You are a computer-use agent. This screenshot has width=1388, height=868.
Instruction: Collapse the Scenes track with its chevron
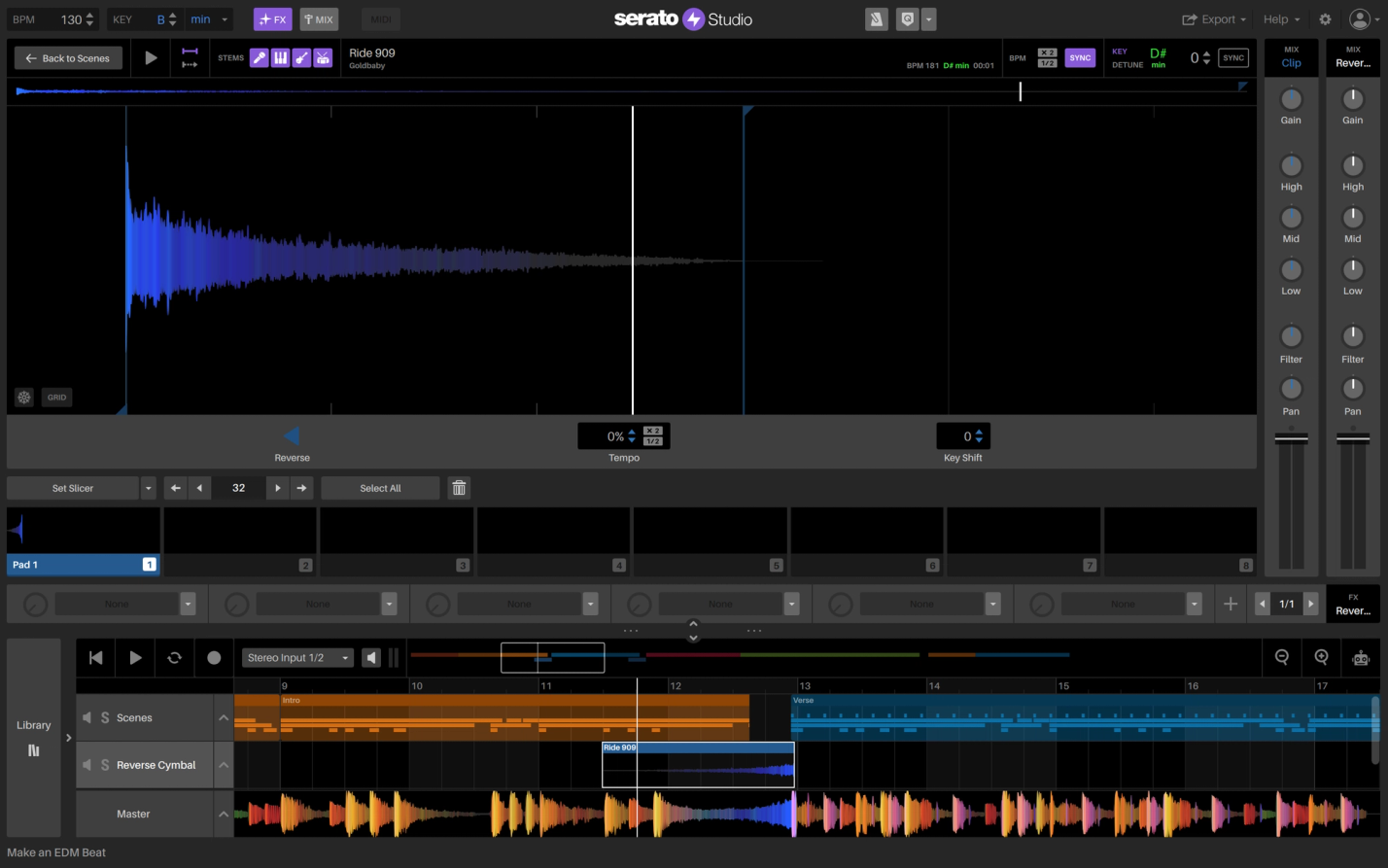pos(223,717)
